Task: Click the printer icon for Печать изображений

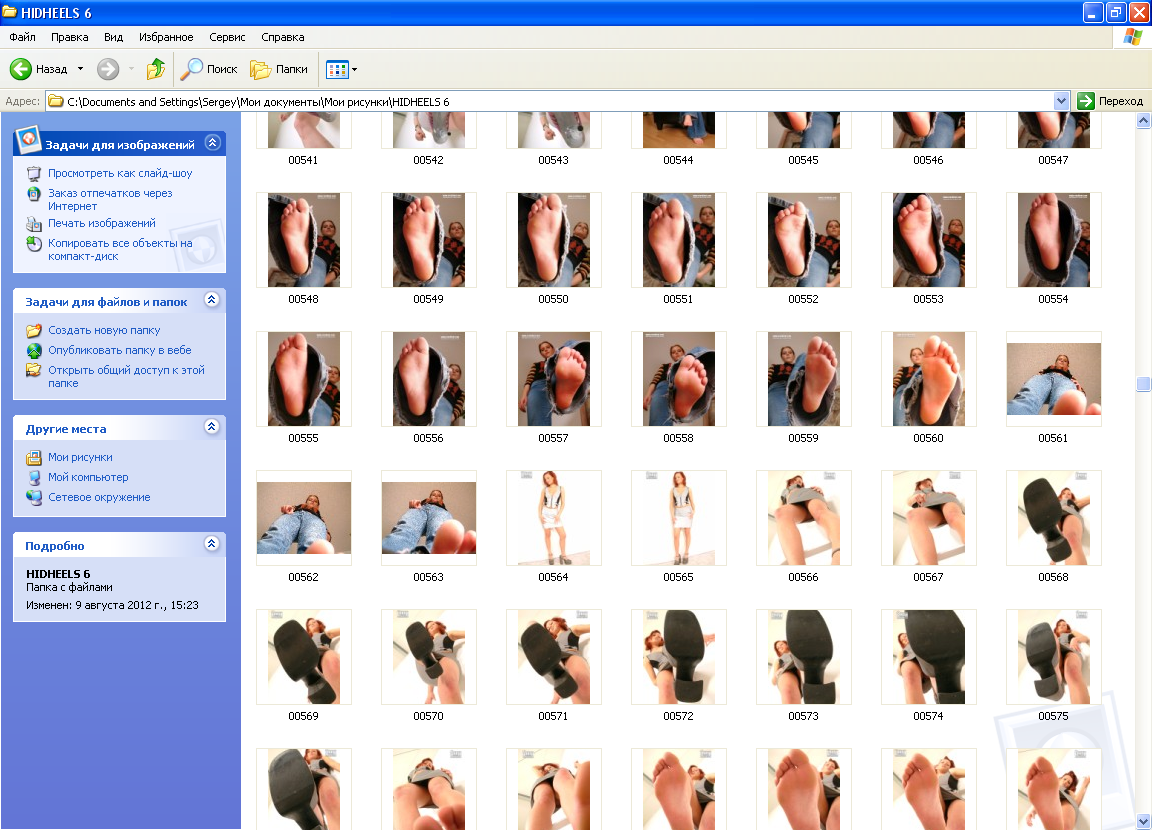Action: click(34, 223)
